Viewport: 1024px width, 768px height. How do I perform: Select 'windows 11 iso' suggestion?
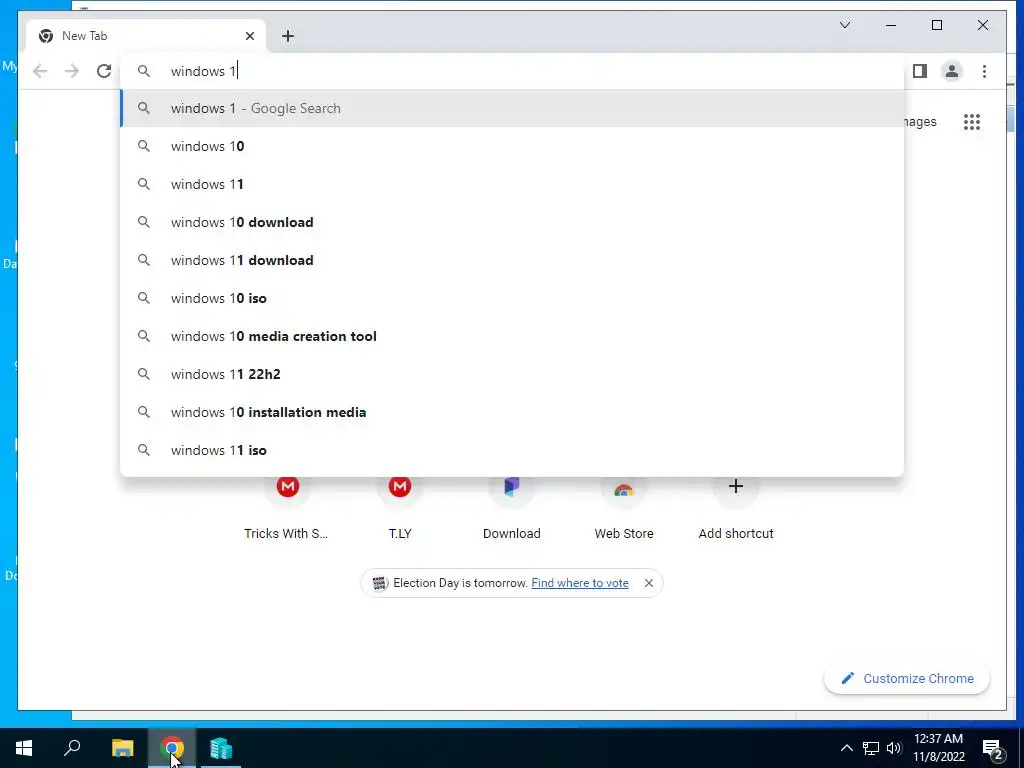(x=513, y=450)
